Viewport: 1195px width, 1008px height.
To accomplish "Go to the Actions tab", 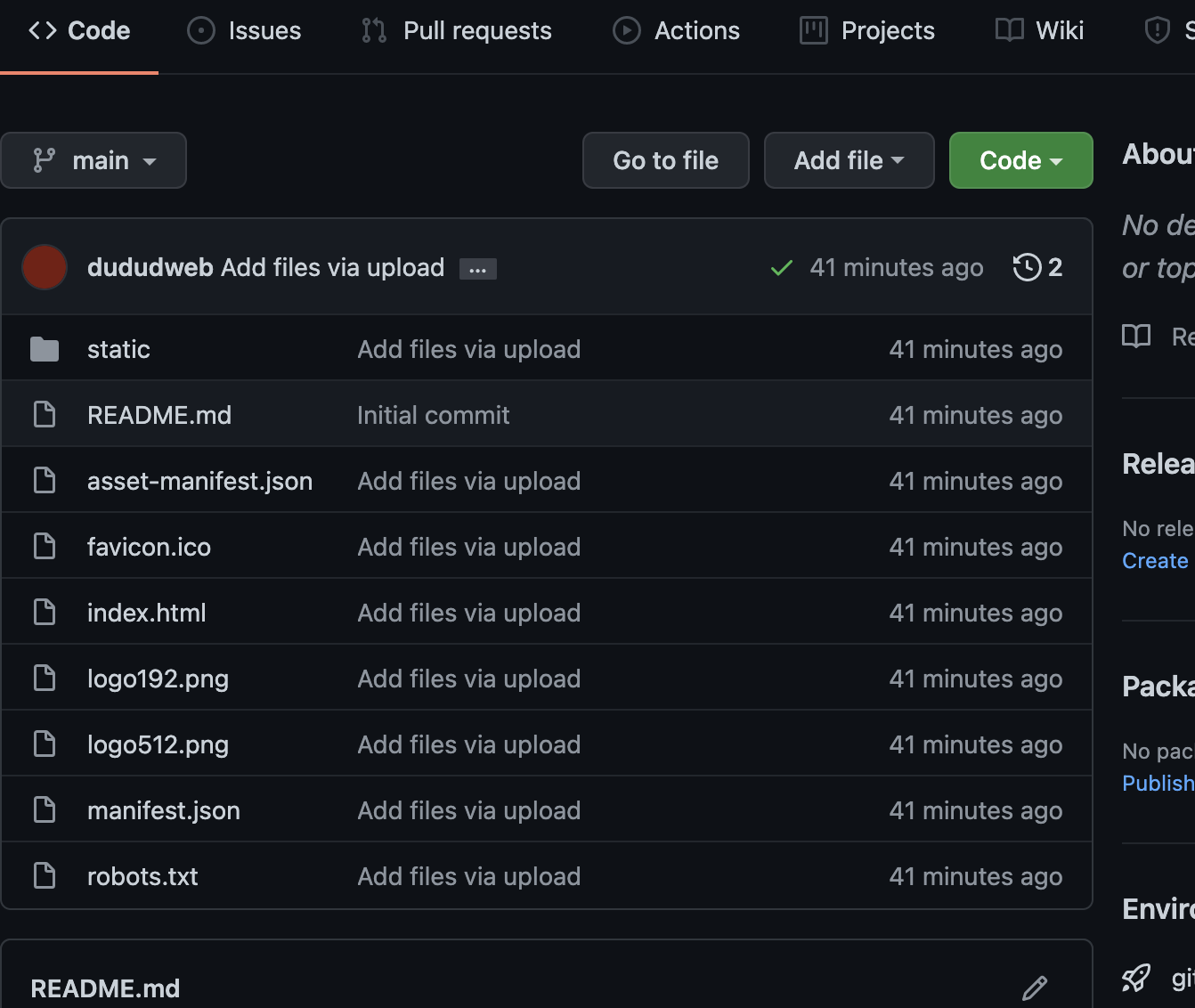I will click(x=677, y=31).
